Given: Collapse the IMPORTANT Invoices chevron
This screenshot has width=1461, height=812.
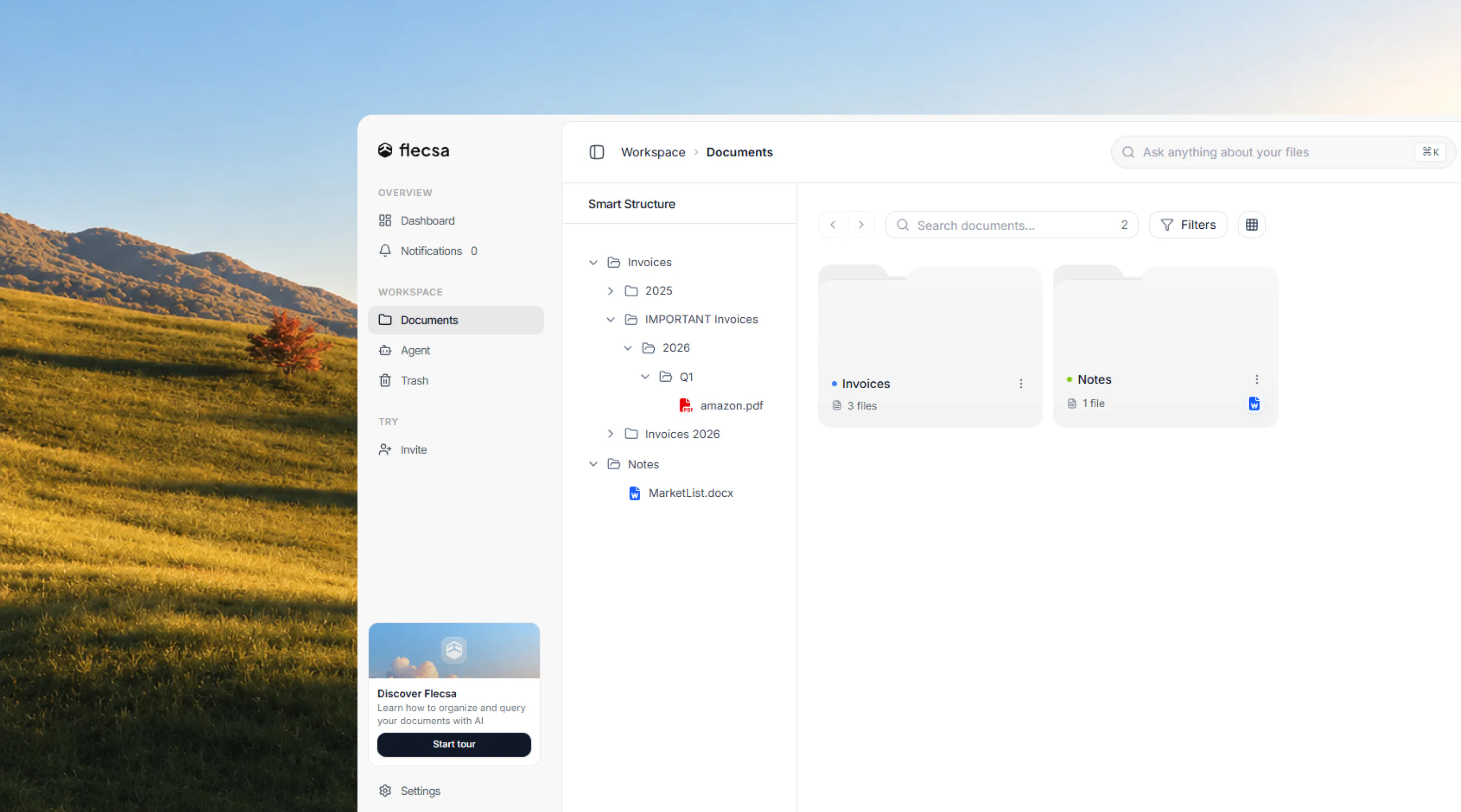Looking at the screenshot, I should tap(610, 319).
